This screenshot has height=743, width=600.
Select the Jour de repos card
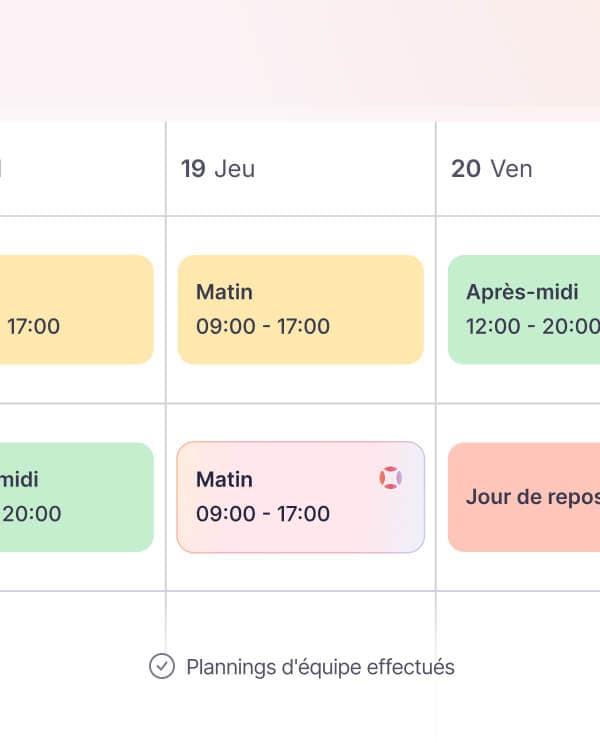tap(524, 497)
